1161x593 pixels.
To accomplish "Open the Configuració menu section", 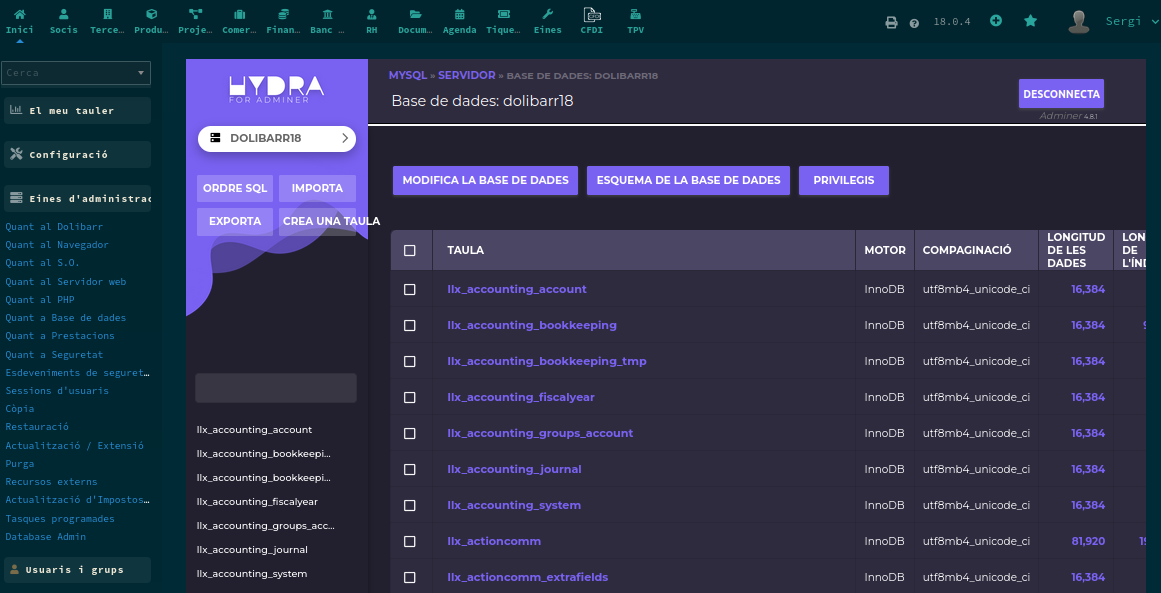I will pyautogui.click(x=77, y=155).
